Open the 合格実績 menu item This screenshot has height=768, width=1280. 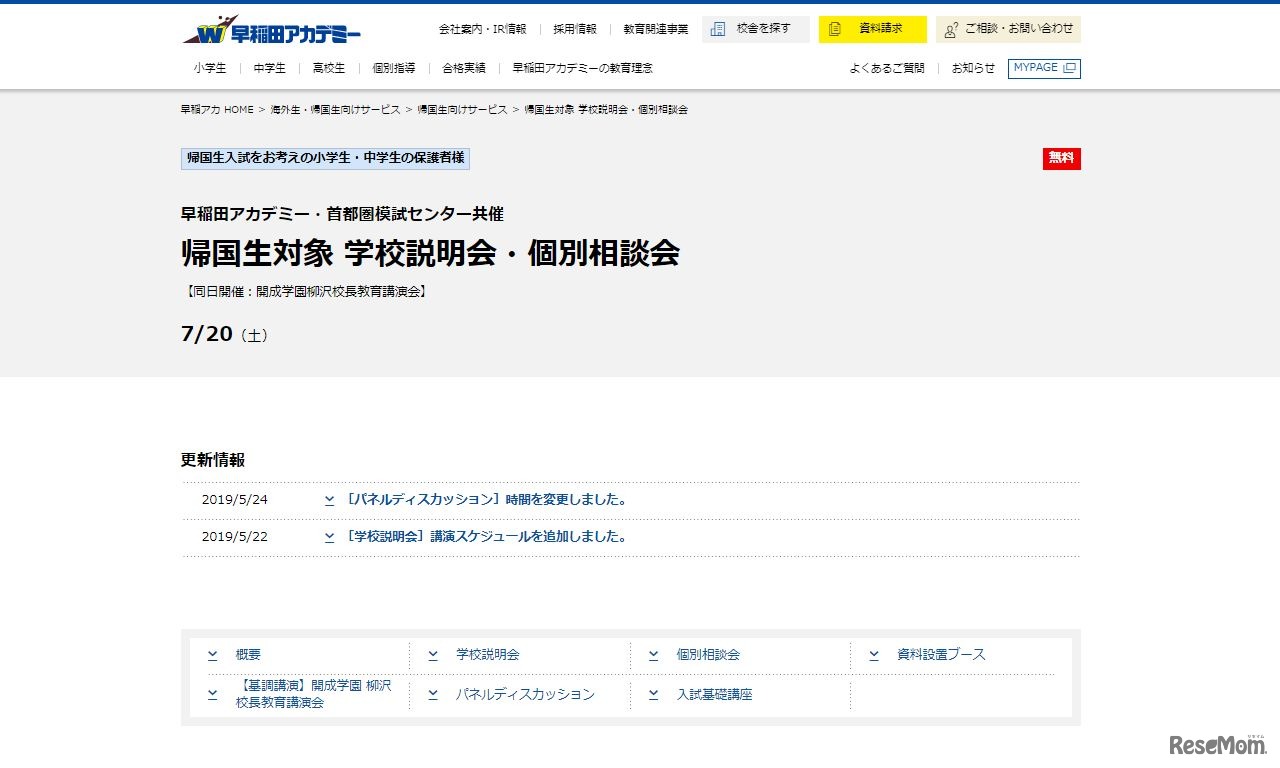pos(464,68)
